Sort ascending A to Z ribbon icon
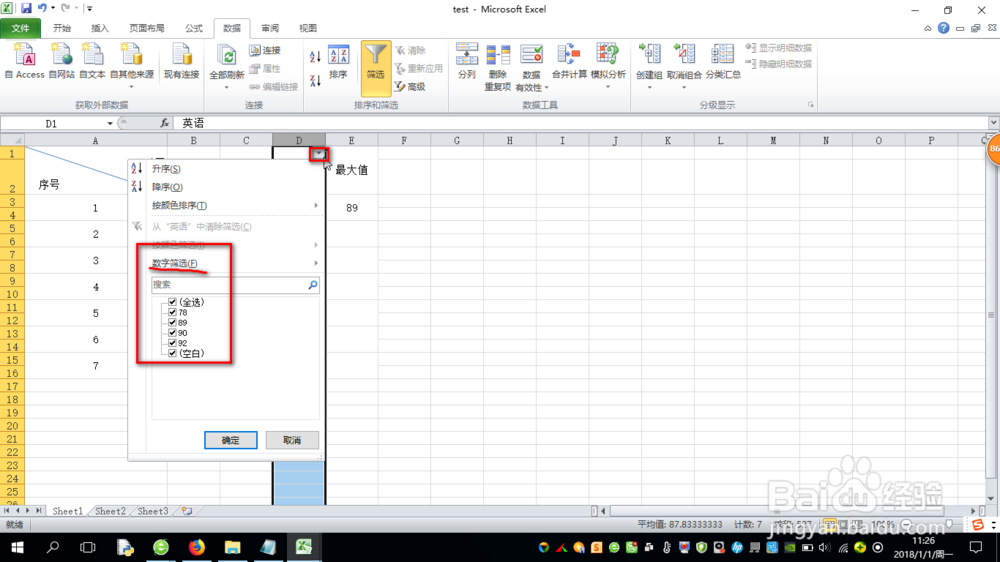This screenshot has height=562, width=1000. pos(315,57)
